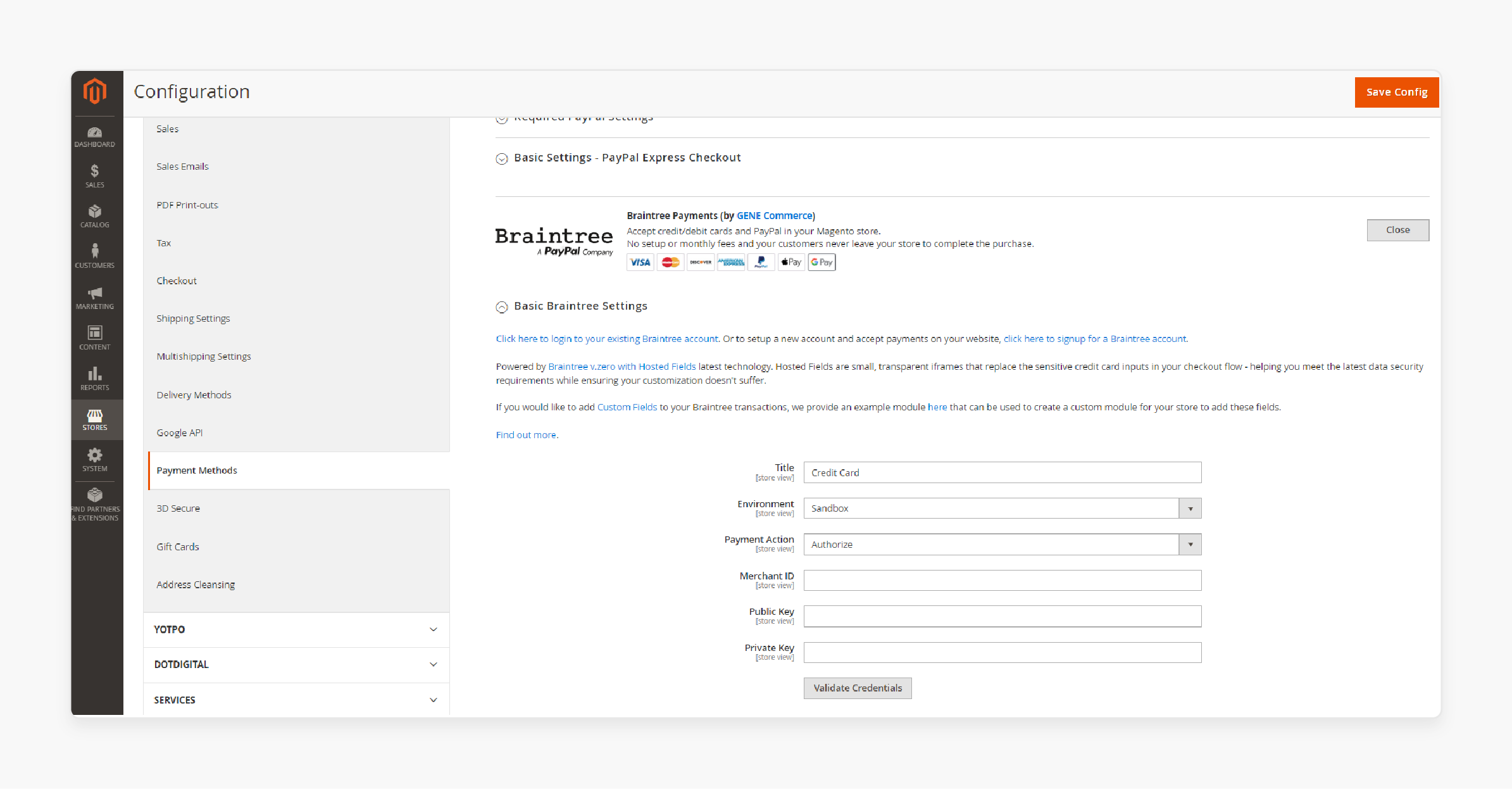Click the Braintree logo
Screen dimensions: 1512x789
click(554, 241)
